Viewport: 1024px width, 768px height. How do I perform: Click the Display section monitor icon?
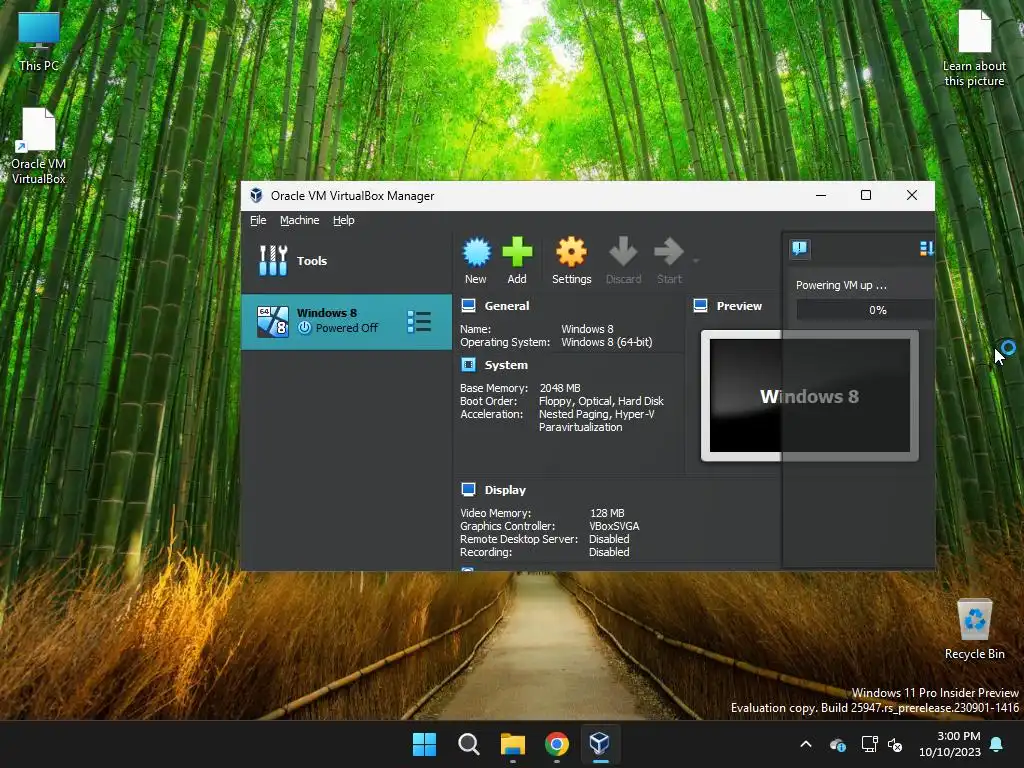[468, 489]
